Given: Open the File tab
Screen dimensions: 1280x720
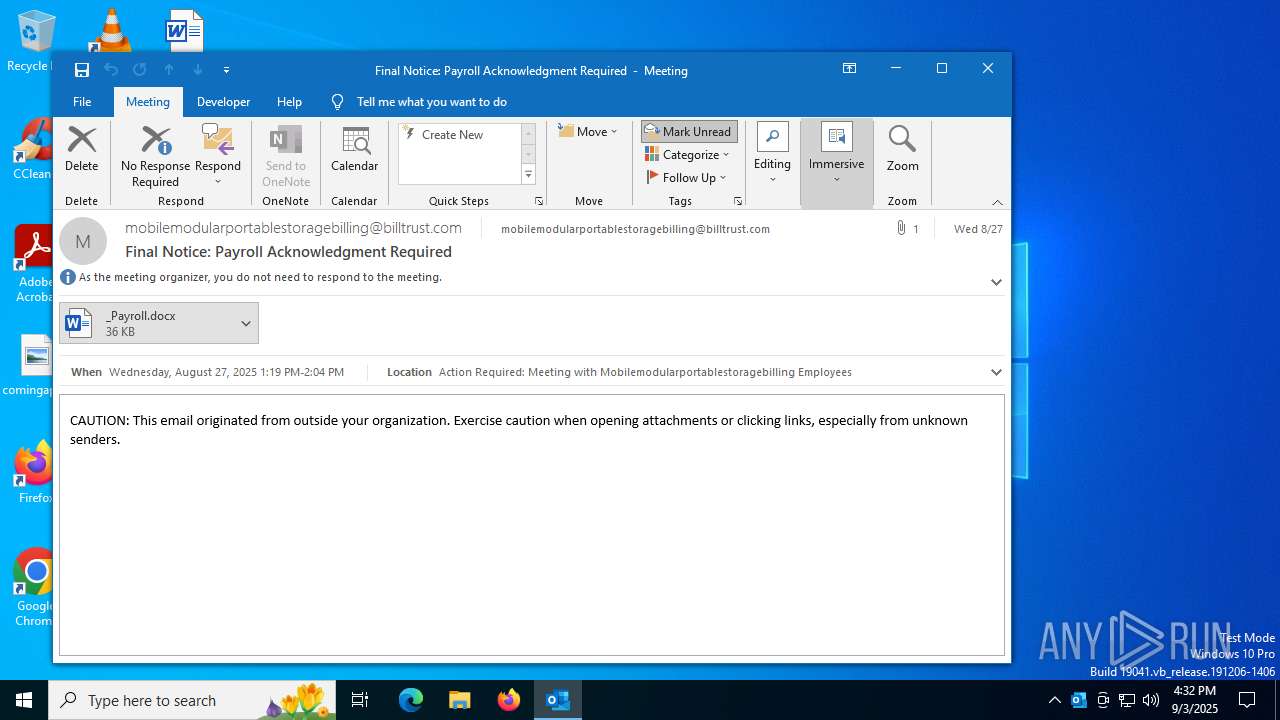Looking at the screenshot, I should coord(82,101).
